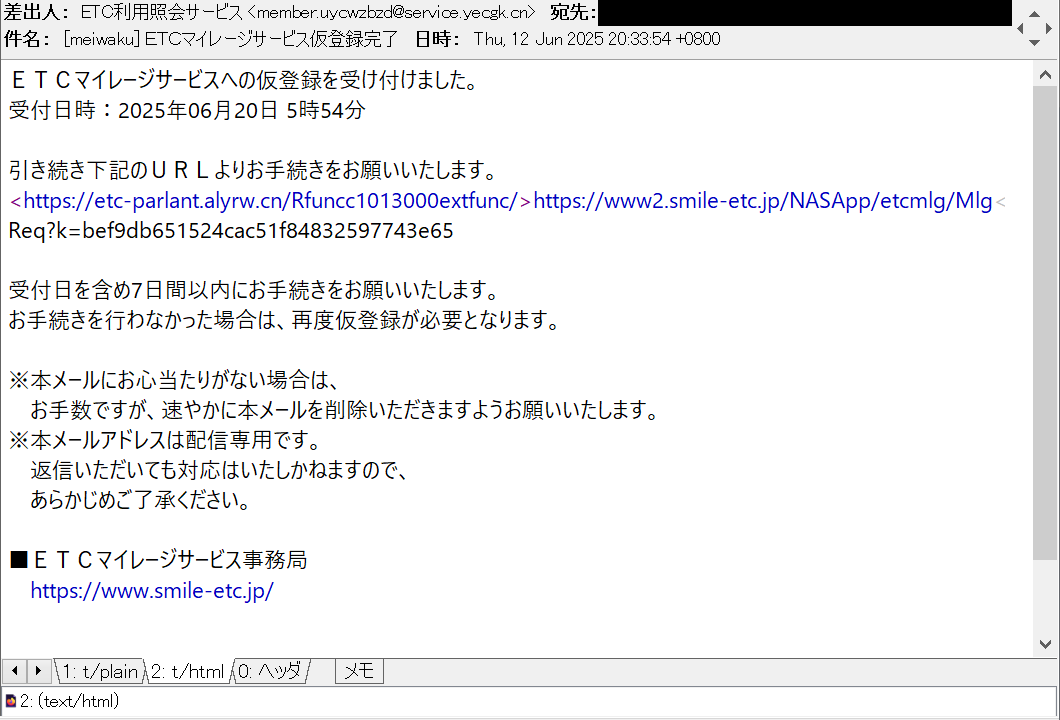1060x720 pixels.
Task: Switch to the 1: t/plain tab
Action: tap(99, 671)
